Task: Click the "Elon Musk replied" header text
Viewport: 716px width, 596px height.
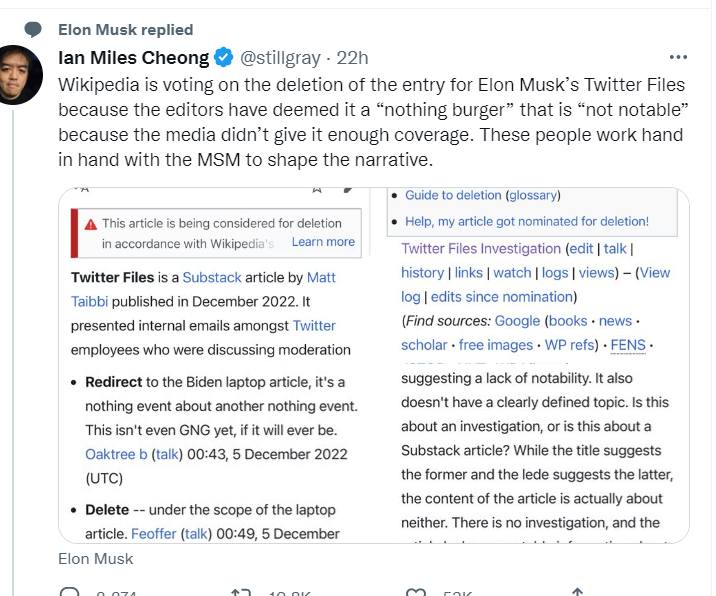Action: click(126, 30)
